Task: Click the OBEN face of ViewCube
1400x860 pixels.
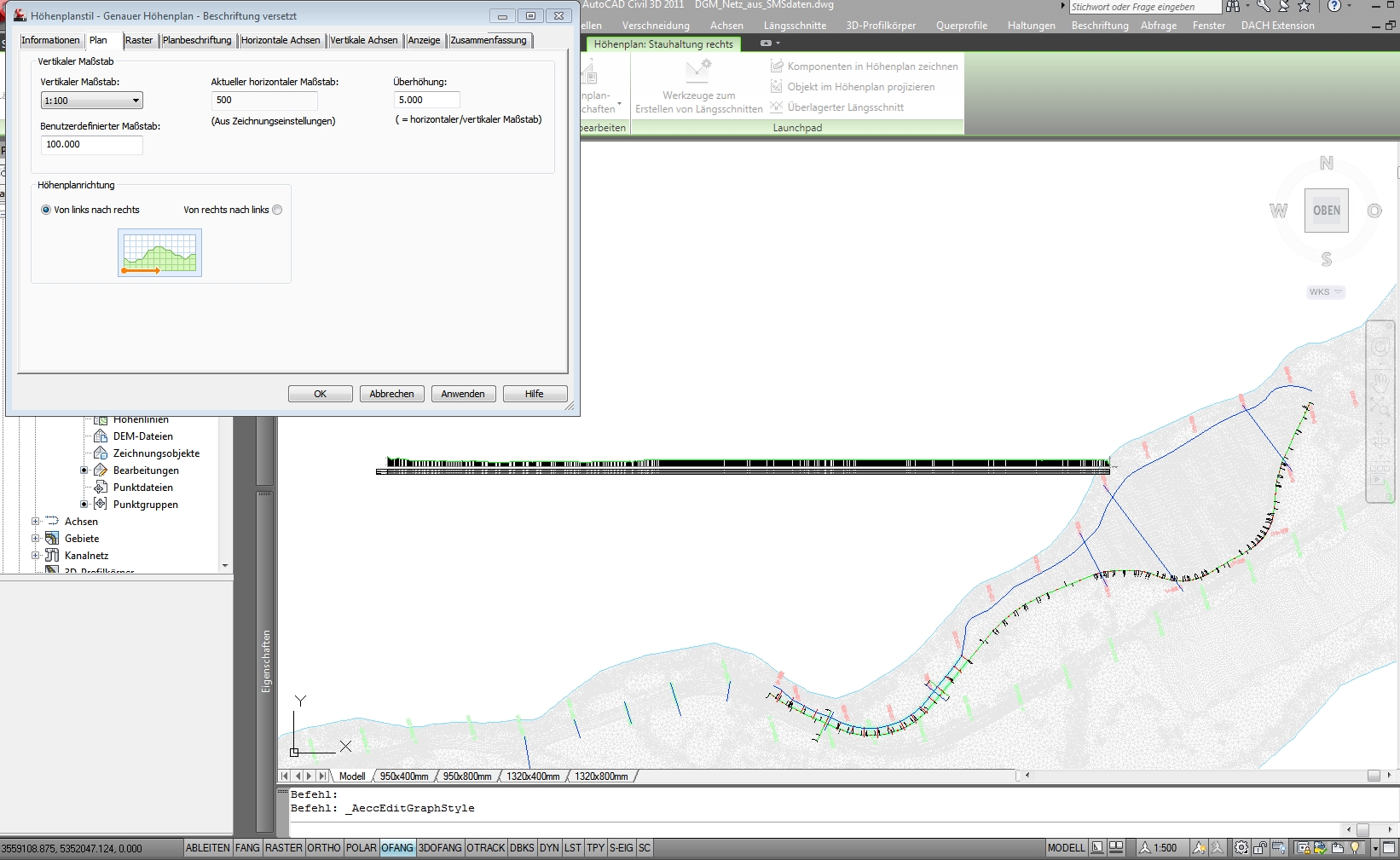Action: (x=1326, y=211)
